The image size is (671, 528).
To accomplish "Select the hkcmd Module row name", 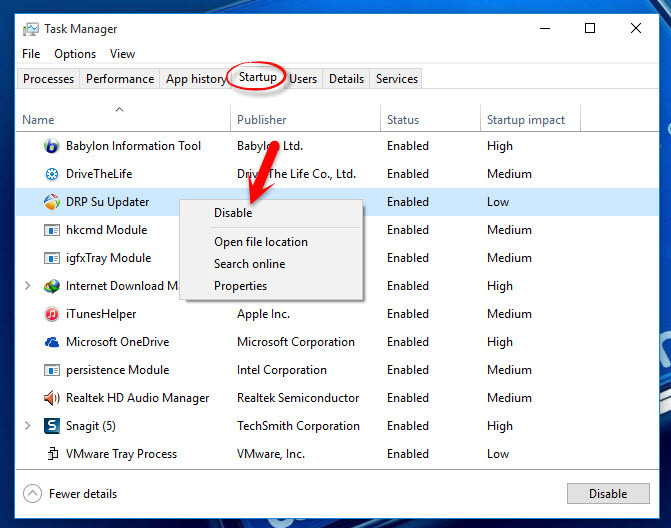I will click(107, 230).
